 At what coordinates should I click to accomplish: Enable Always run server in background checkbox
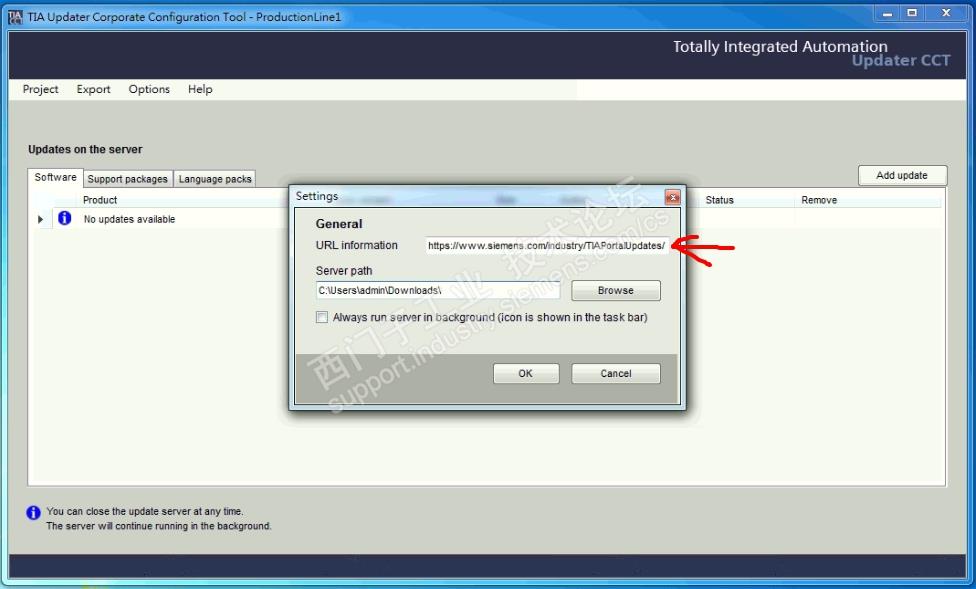(322, 318)
